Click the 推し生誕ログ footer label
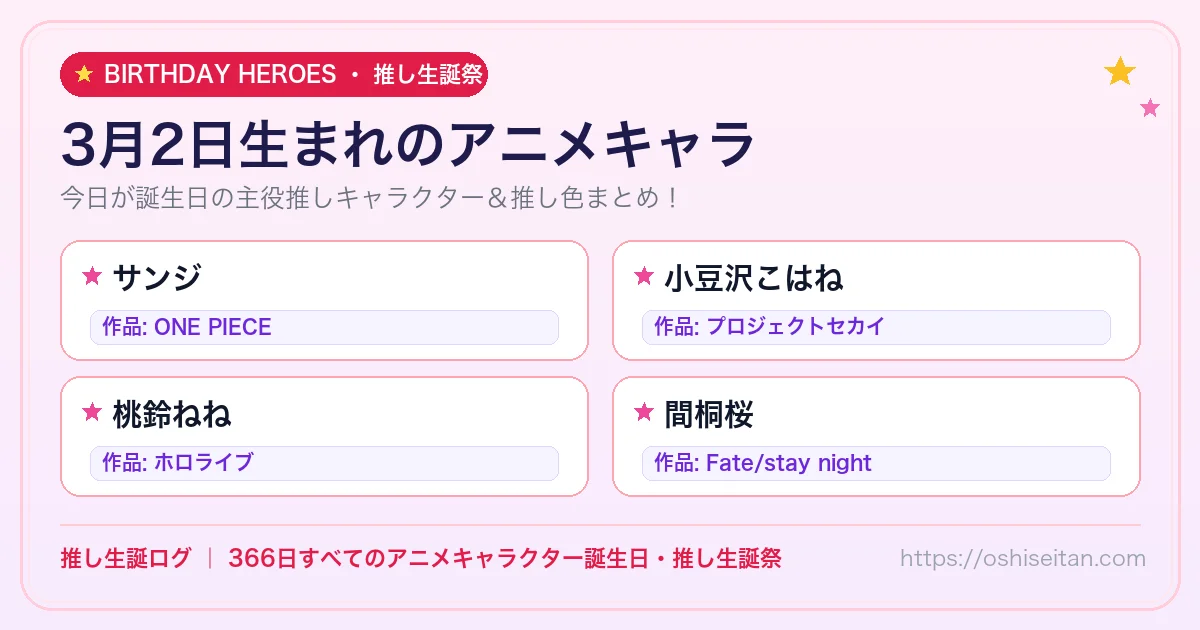 [x=125, y=559]
